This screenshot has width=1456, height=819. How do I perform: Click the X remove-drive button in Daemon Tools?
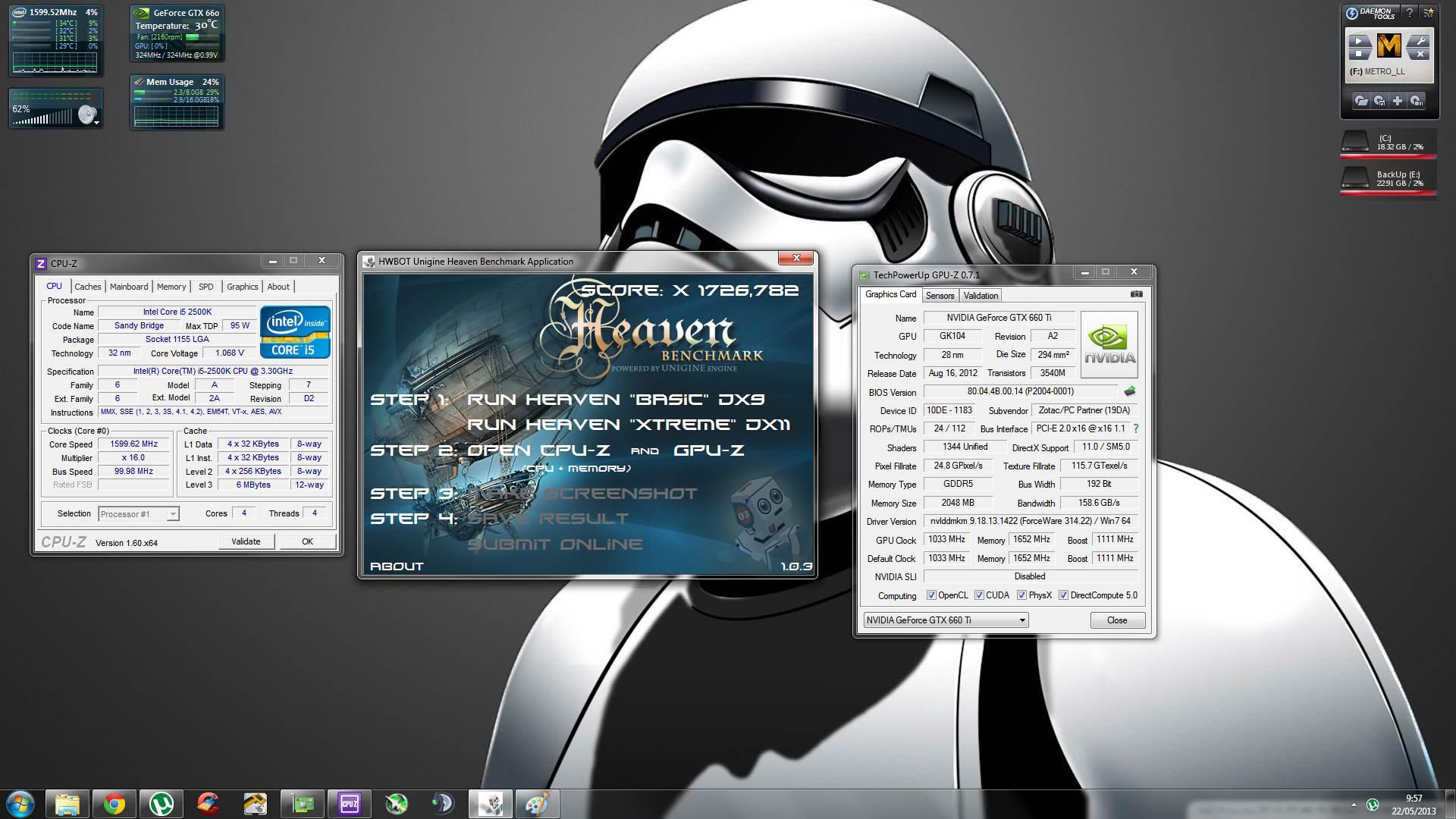point(1420,54)
